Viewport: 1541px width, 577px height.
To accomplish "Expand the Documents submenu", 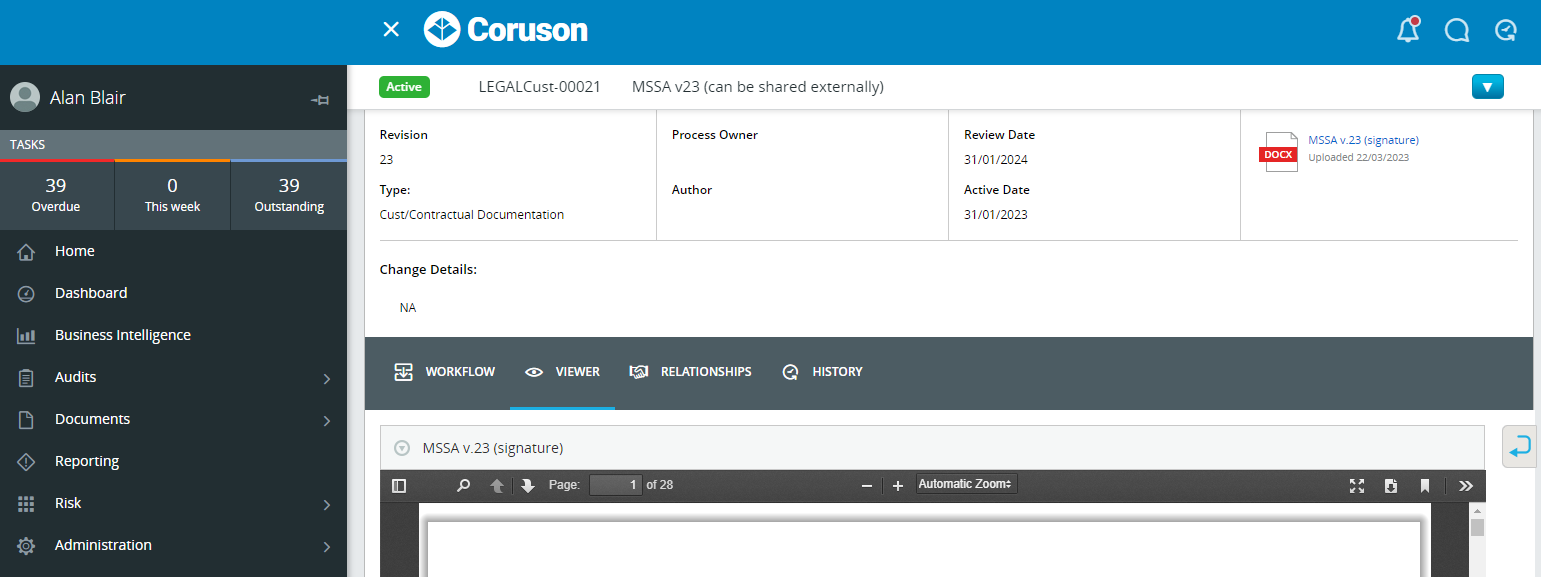I will click(x=326, y=421).
